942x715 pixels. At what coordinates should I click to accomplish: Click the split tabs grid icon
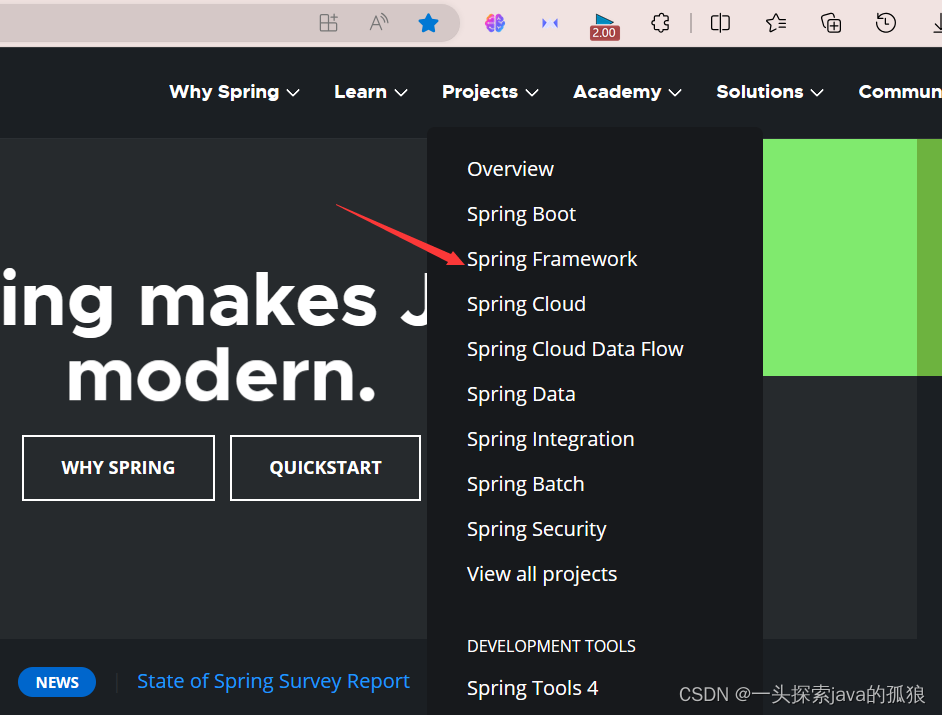pyautogui.click(x=328, y=23)
